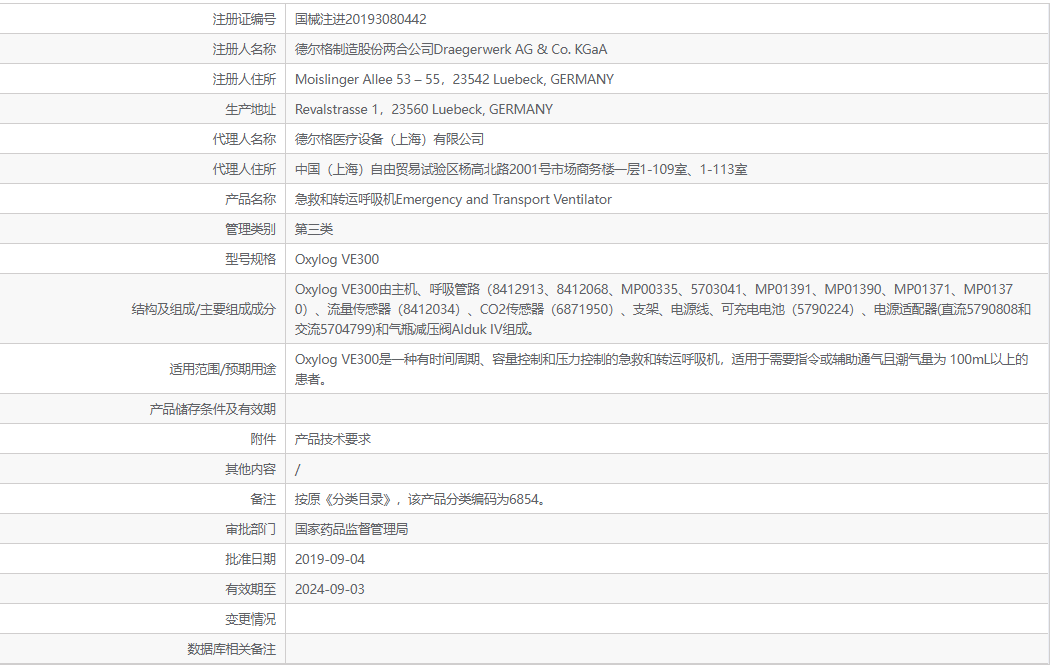Image resolution: width=1050 pixels, height=665 pixels.
Task: Click the label 产品储存条件及有效期
Action: pyautogui.click(x=212, y=410)
